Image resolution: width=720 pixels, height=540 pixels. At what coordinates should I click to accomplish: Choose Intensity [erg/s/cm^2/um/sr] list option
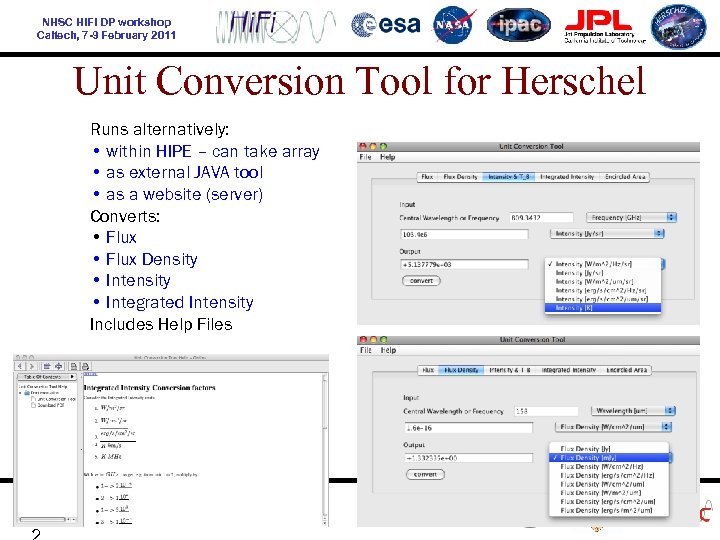602,299
